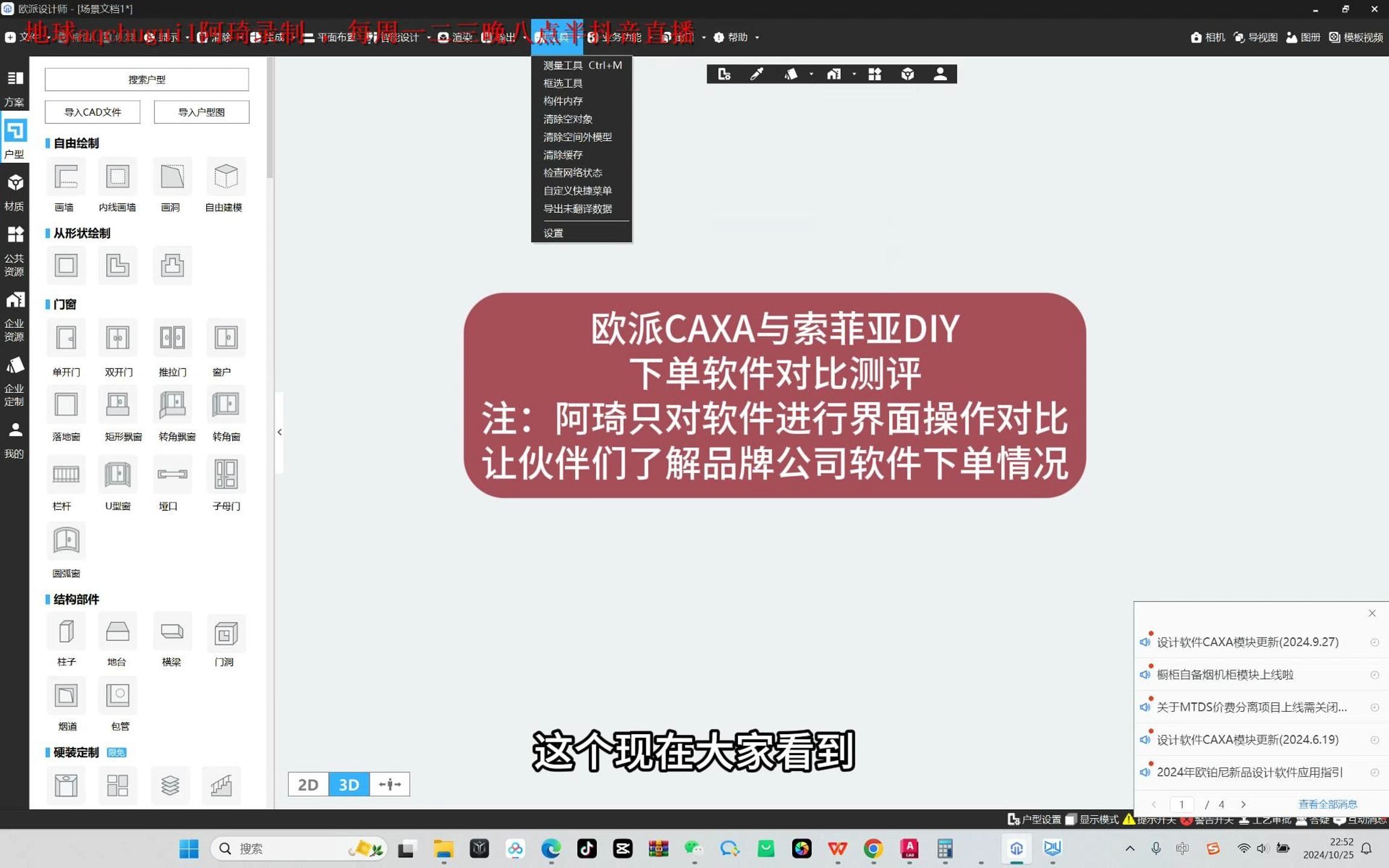The image size is (1389, 868).
Task: Select 清除空对象 menu entry
Action: 582,119
